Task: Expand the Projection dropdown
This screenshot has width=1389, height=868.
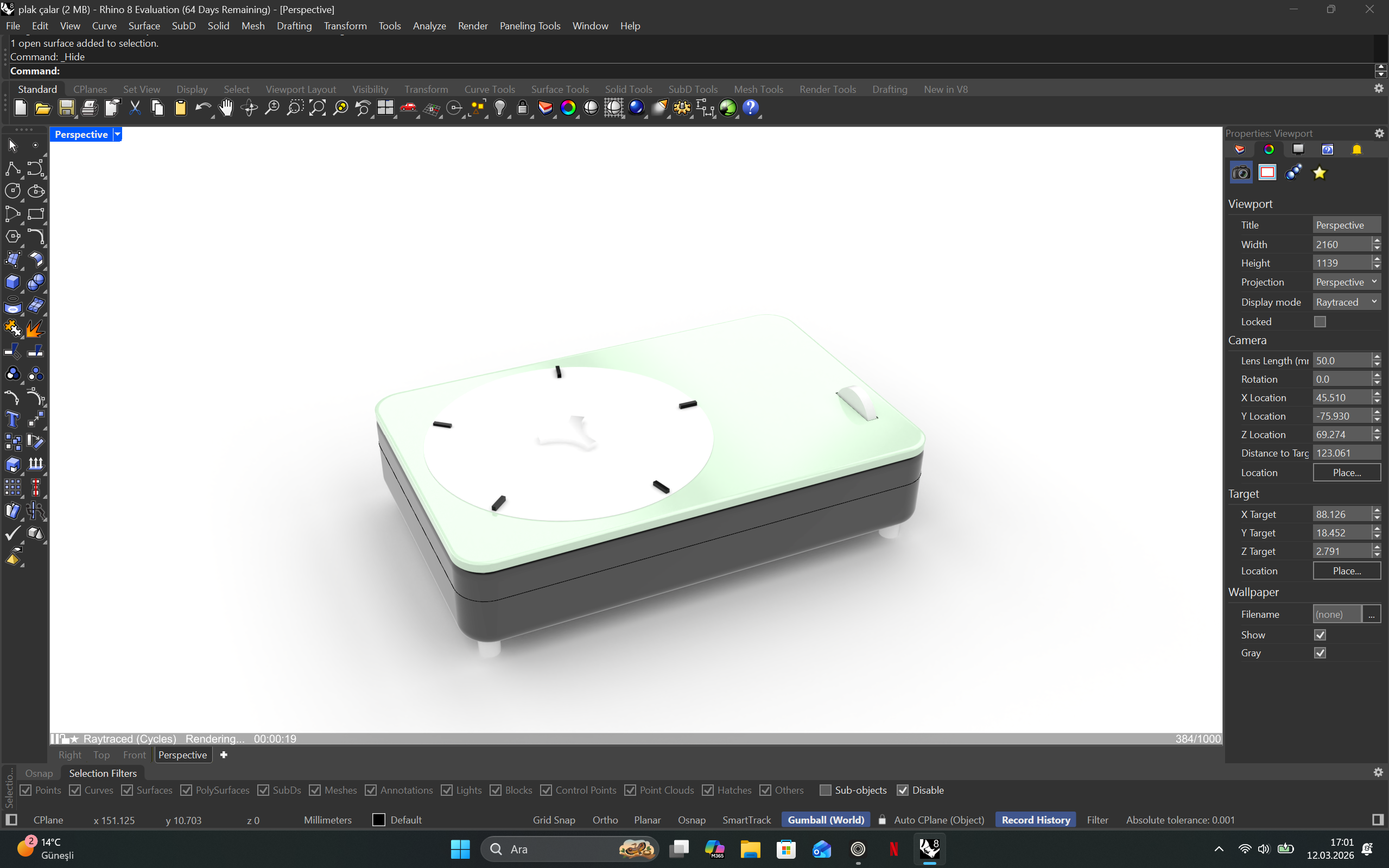Action: pos(1346,282)
